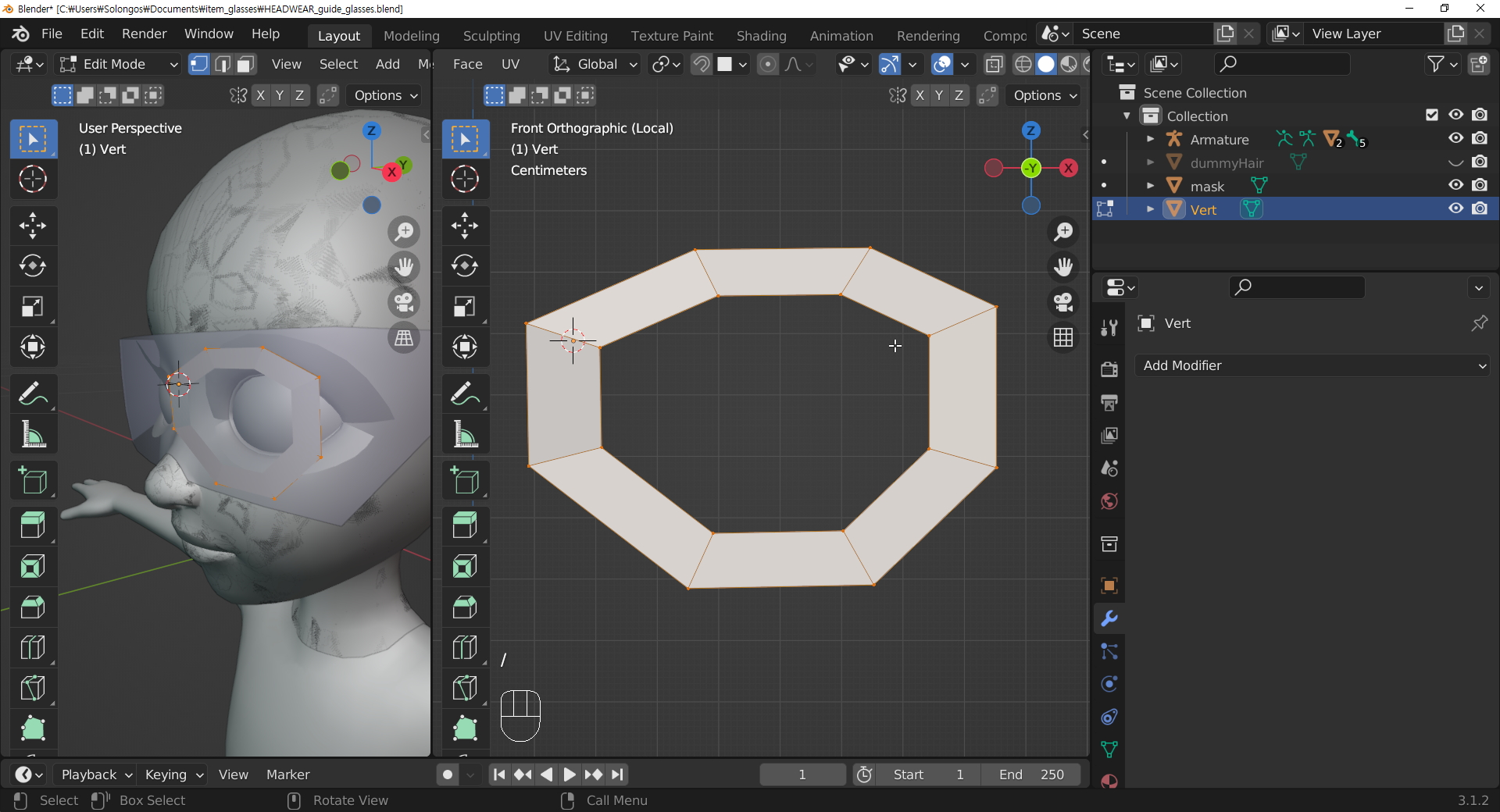Enable edge select mode
The height and width of the screenshot is (812, 1500).
[223, 64]
